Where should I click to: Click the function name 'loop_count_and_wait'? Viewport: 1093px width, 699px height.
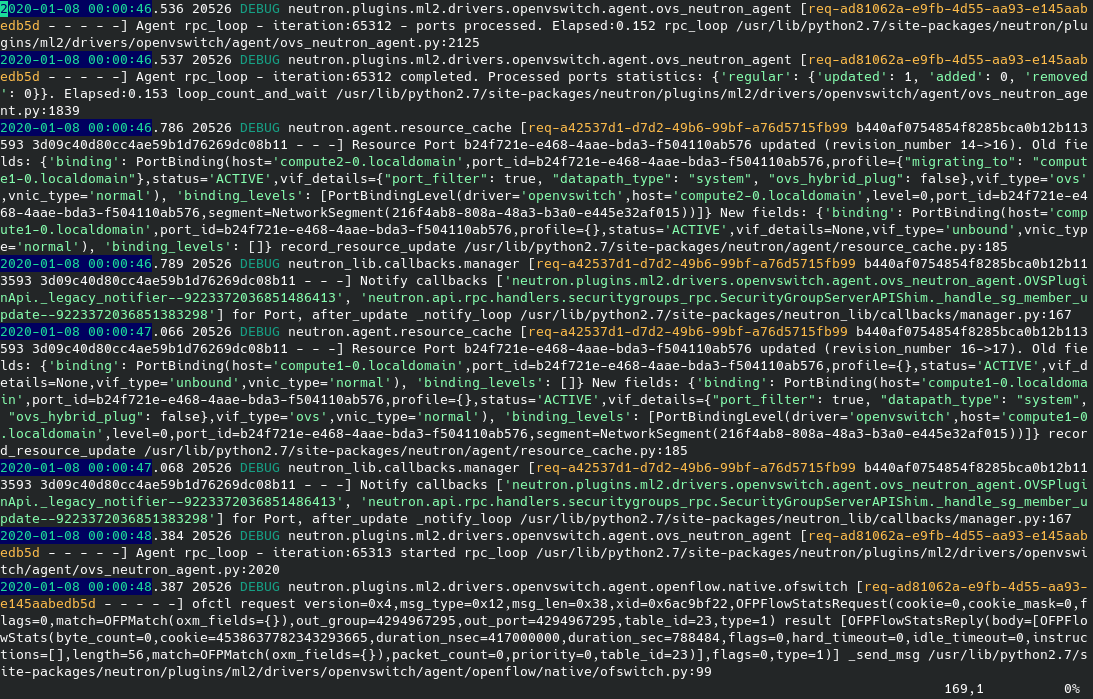pyautogui.click(x=252, y=94)
